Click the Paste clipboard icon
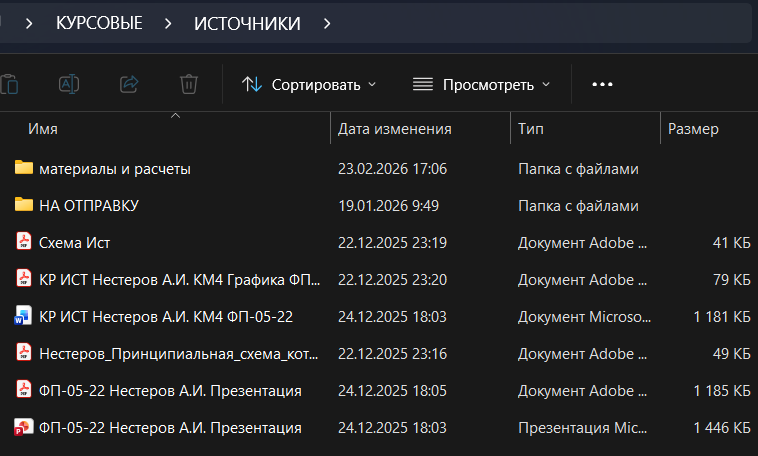 9,84
